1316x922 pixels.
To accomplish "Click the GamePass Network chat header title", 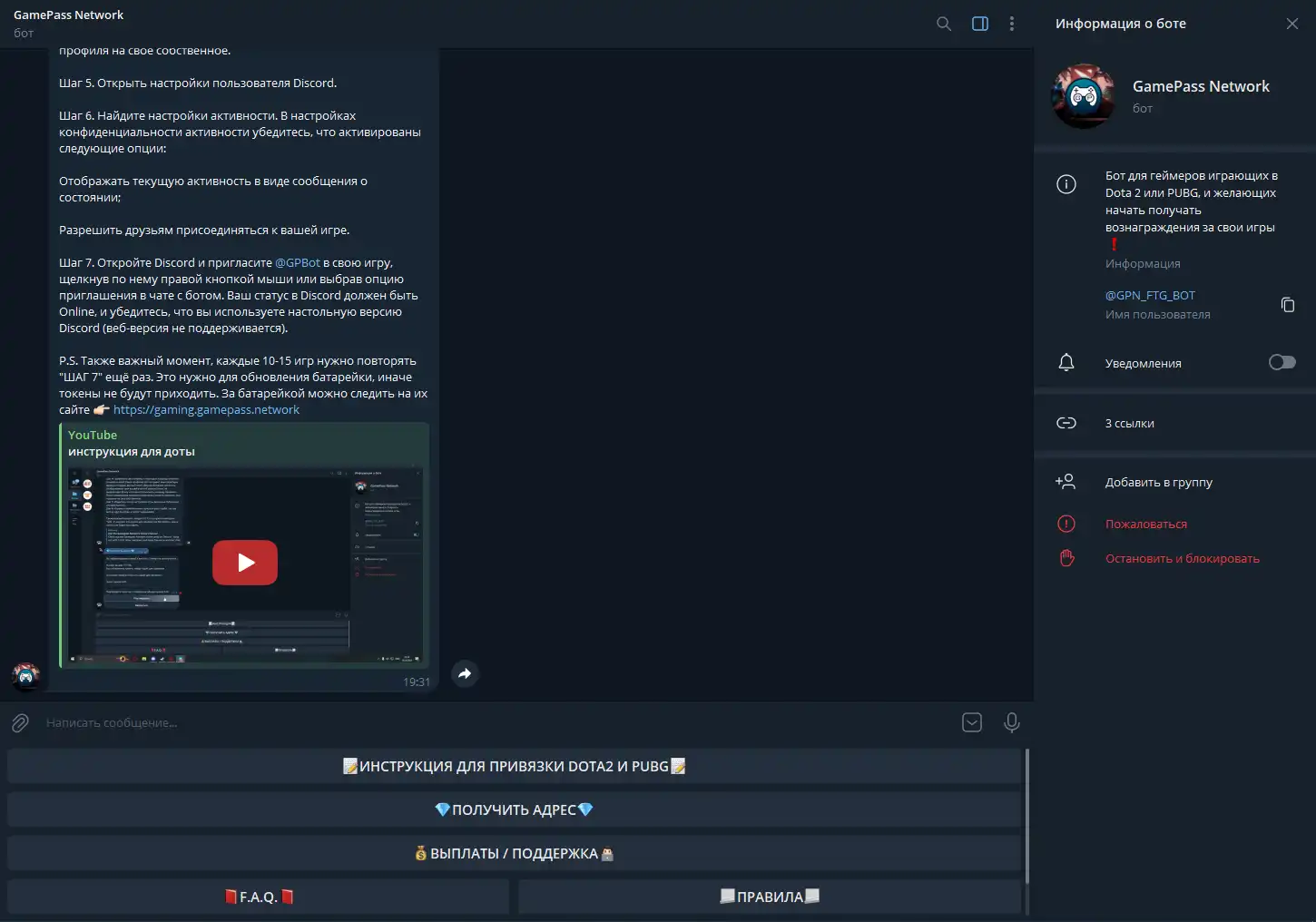I will pos(69,15).
